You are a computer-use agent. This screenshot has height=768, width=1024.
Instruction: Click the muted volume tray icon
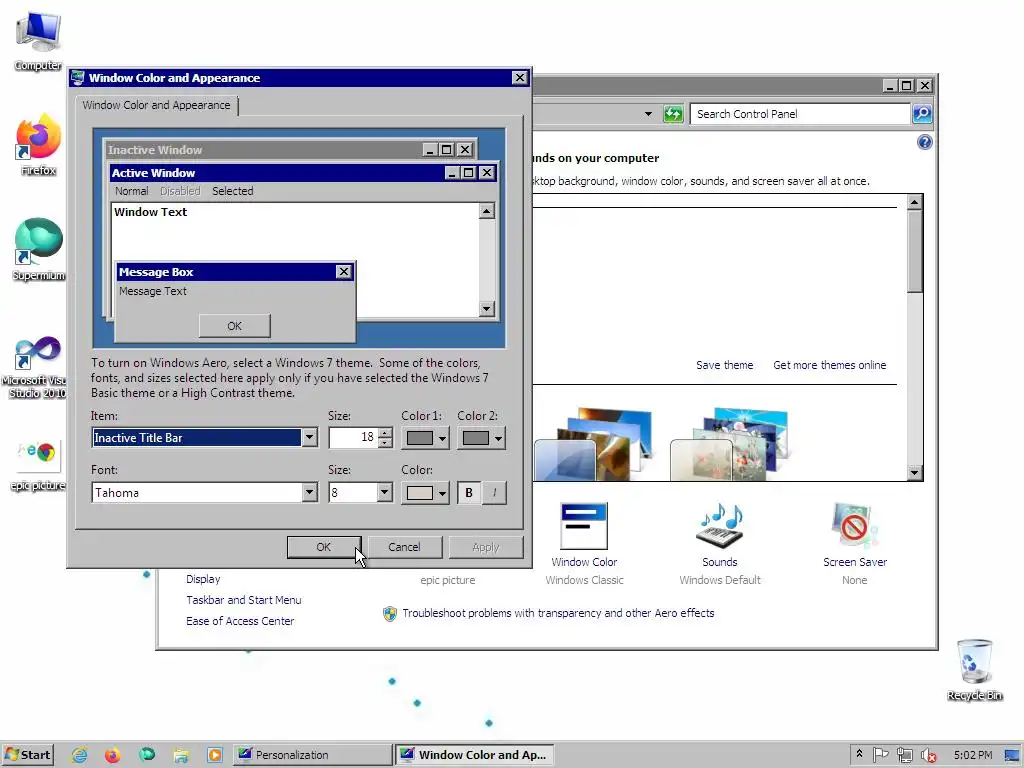(928, 755)
